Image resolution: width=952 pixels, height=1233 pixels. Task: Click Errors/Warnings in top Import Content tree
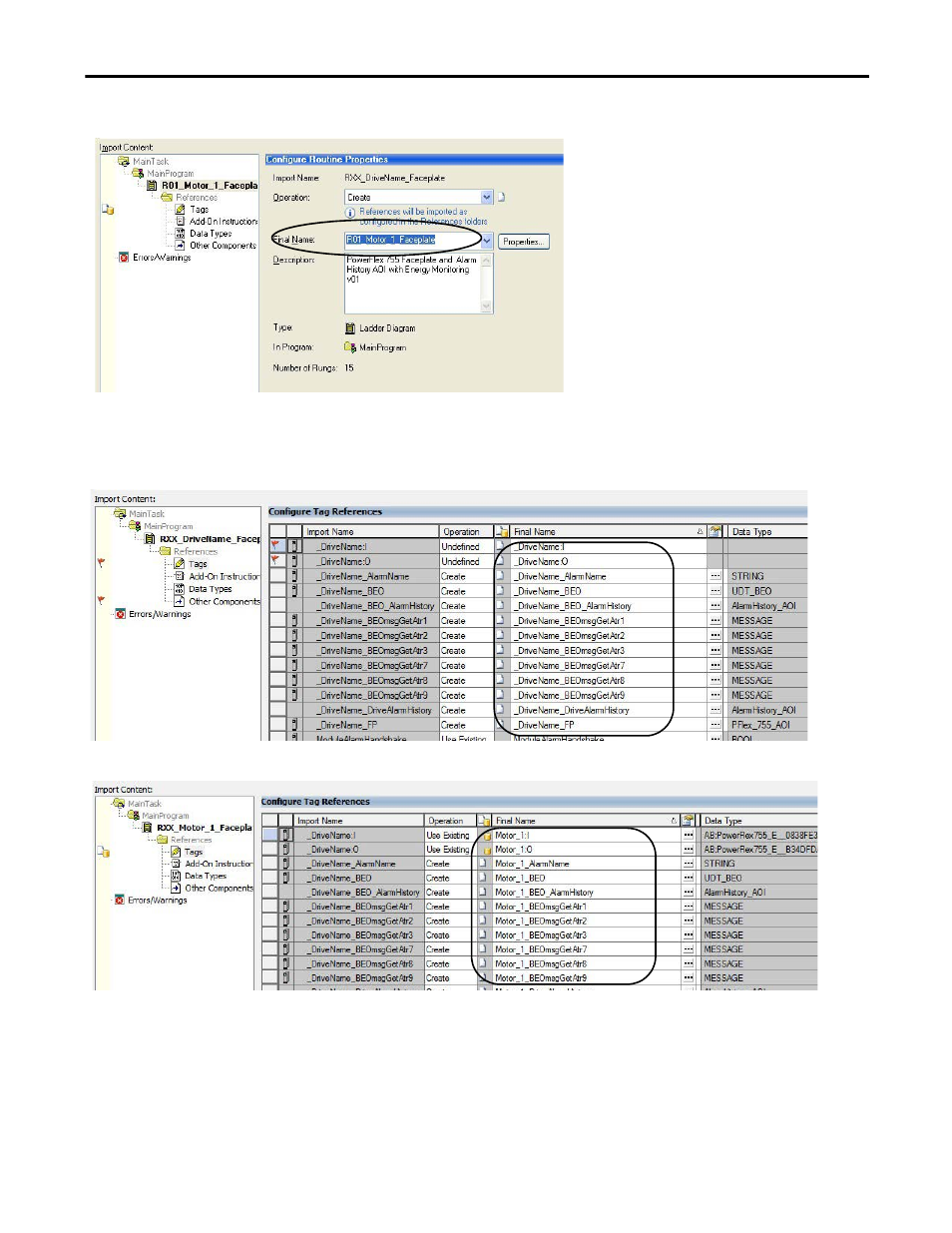pyautogui.click(x=162, y=258)
